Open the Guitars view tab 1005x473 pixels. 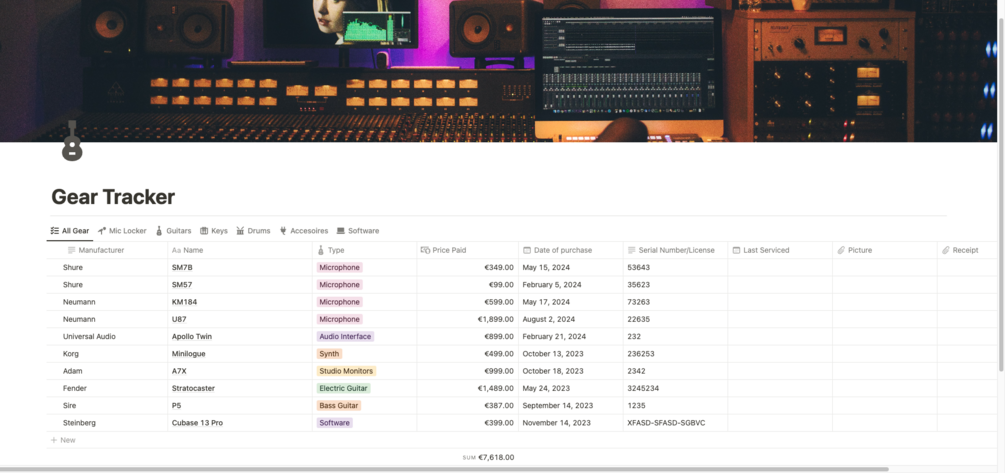coord(173,231)
